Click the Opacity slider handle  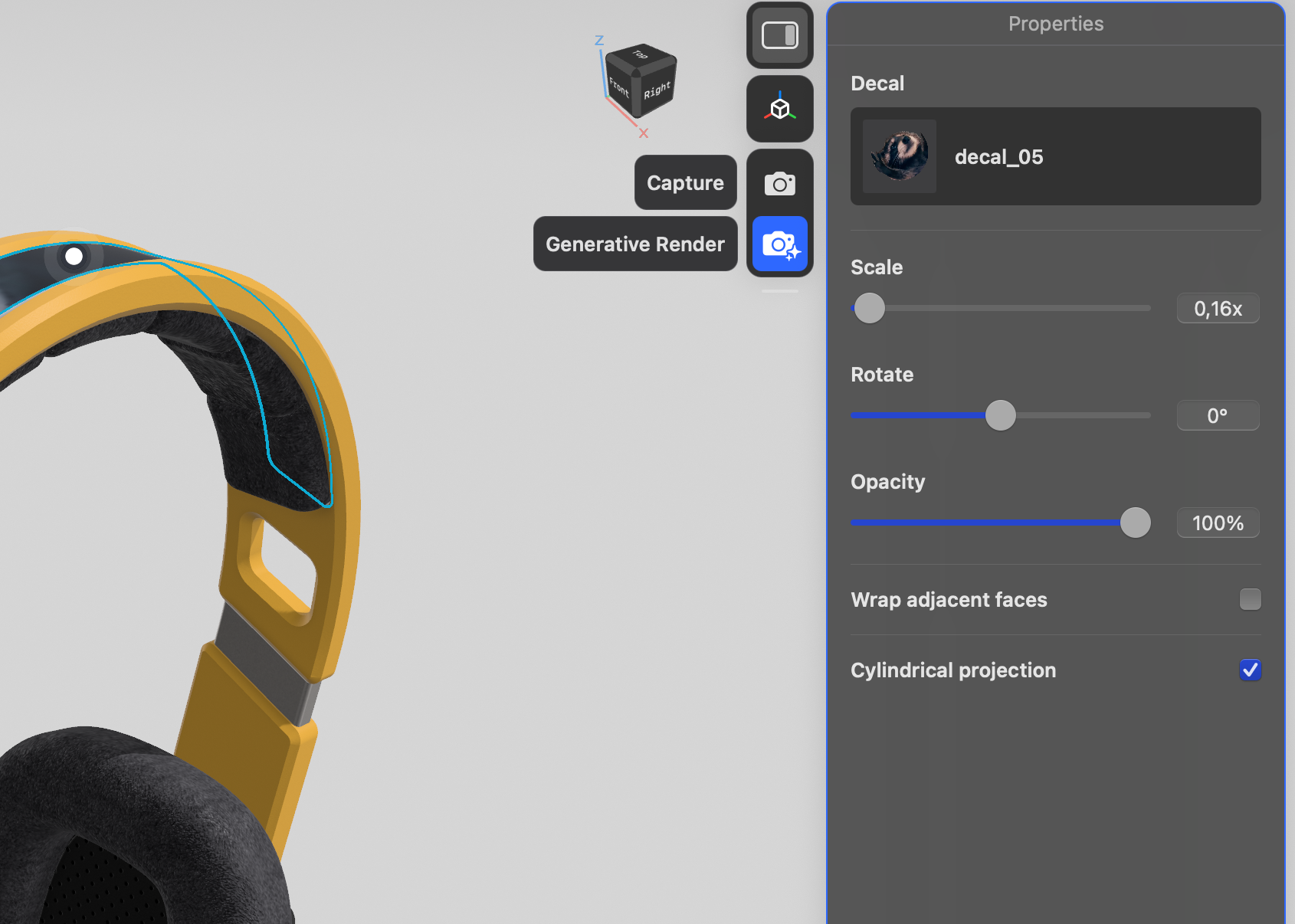1135,523
